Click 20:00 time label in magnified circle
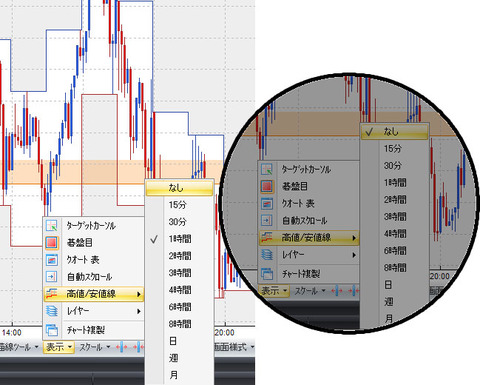 click(440, 276)
